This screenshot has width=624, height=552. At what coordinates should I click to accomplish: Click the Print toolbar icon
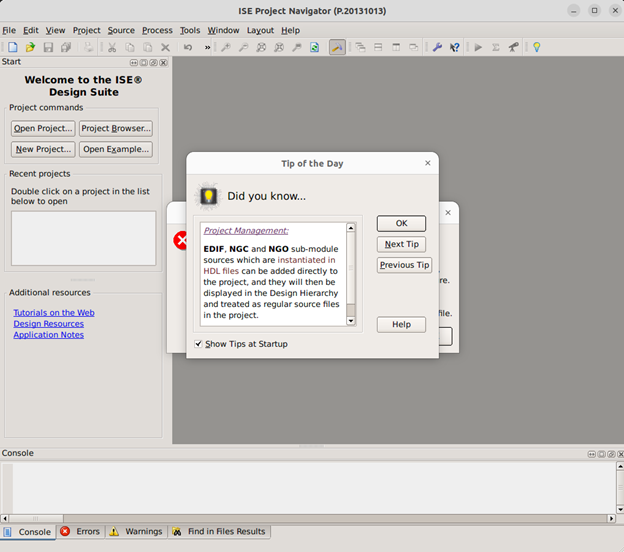88,47
